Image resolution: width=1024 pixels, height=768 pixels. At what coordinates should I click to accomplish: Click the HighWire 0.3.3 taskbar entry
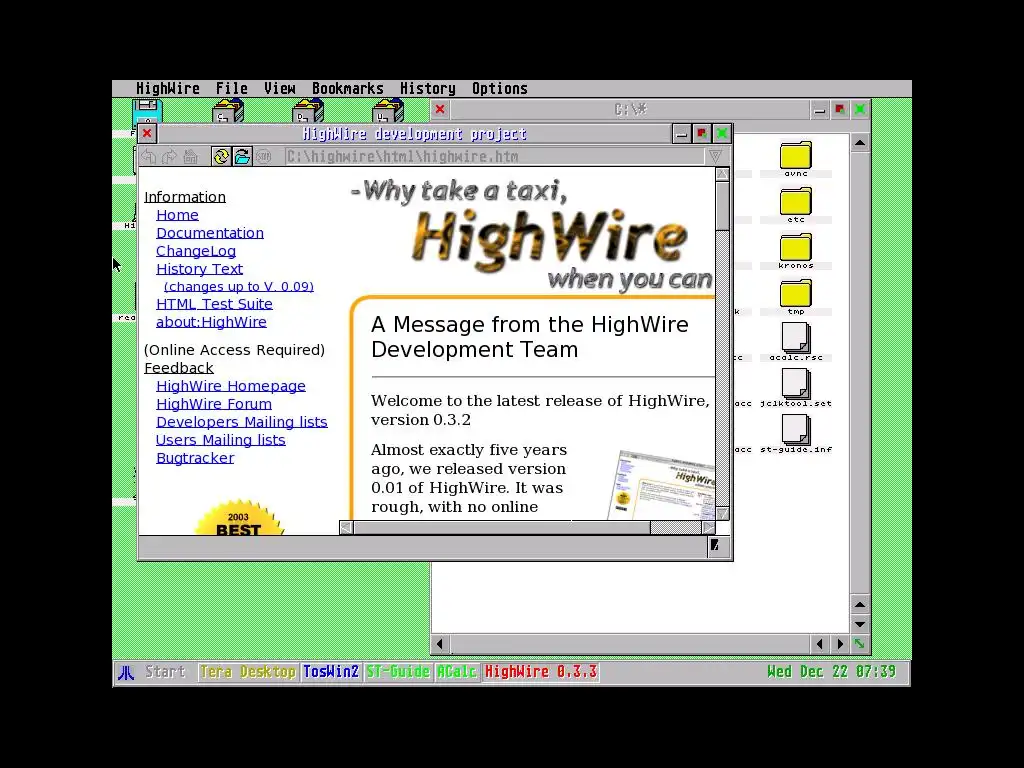click(x=541, y=672)
